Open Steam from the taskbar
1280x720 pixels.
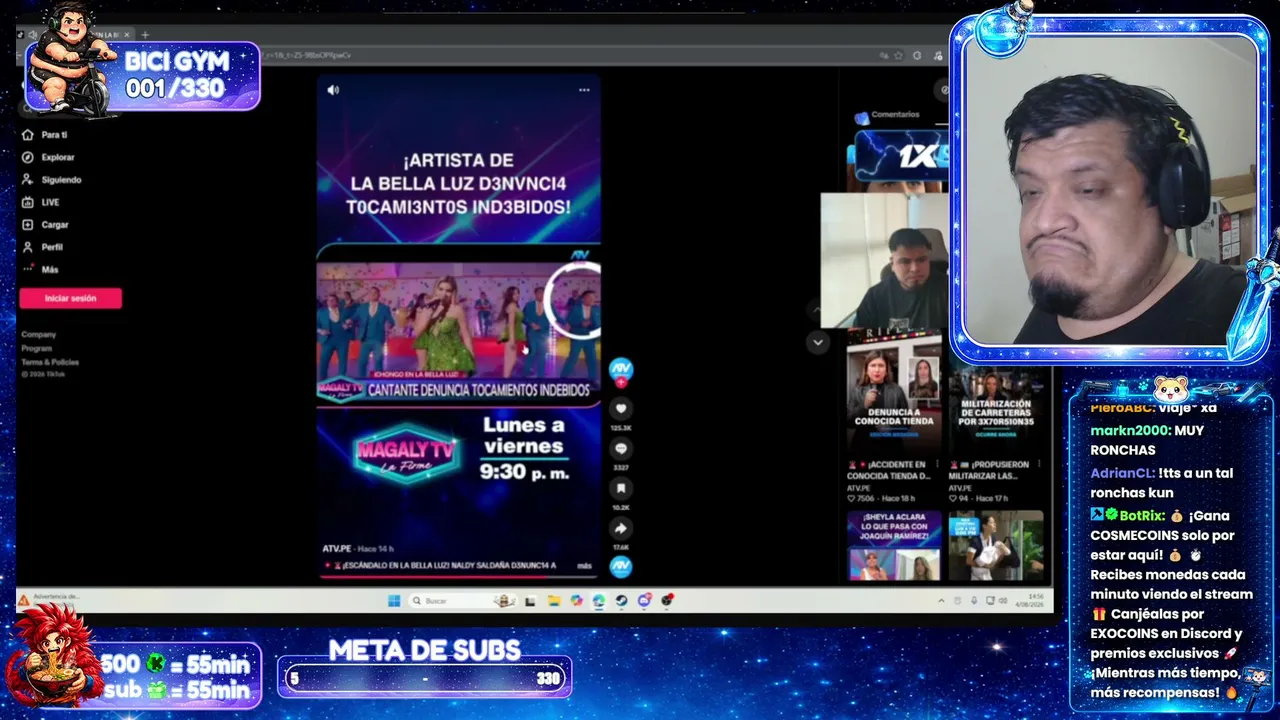pos(621,601)
